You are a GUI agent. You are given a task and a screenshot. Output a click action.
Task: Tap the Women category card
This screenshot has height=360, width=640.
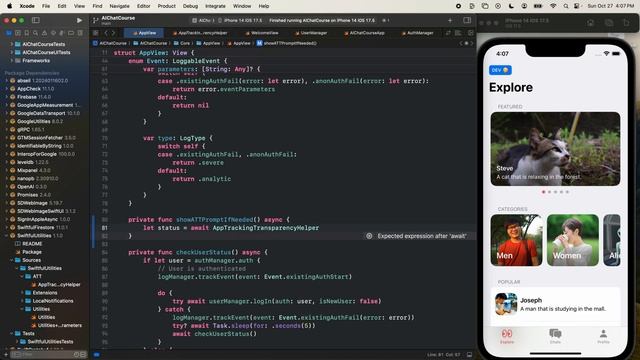click(573, 240)
